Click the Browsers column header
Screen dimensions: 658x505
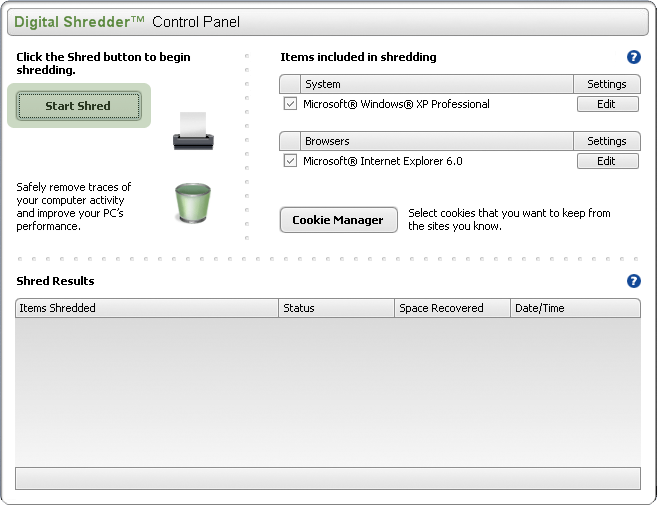click(x=436, y=141)
